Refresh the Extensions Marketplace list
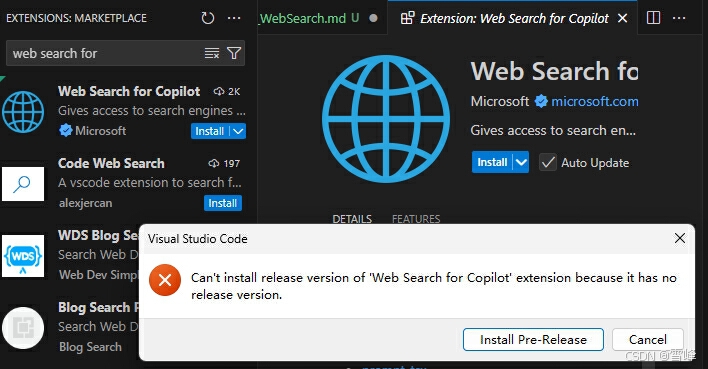 click(208, 18)
